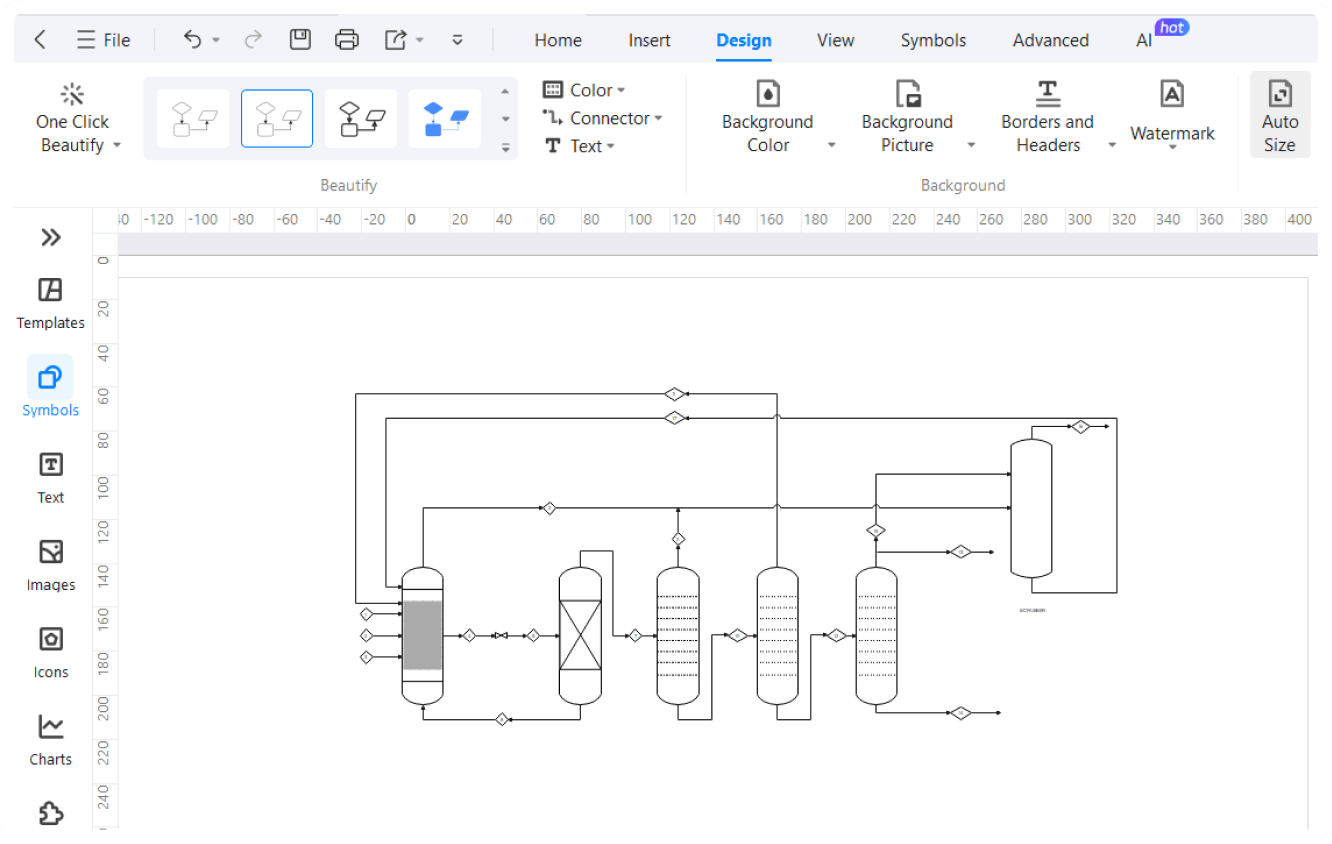Switch to the Home tab
Screen dimensions: 1332x844
click(x=558, y=40)
